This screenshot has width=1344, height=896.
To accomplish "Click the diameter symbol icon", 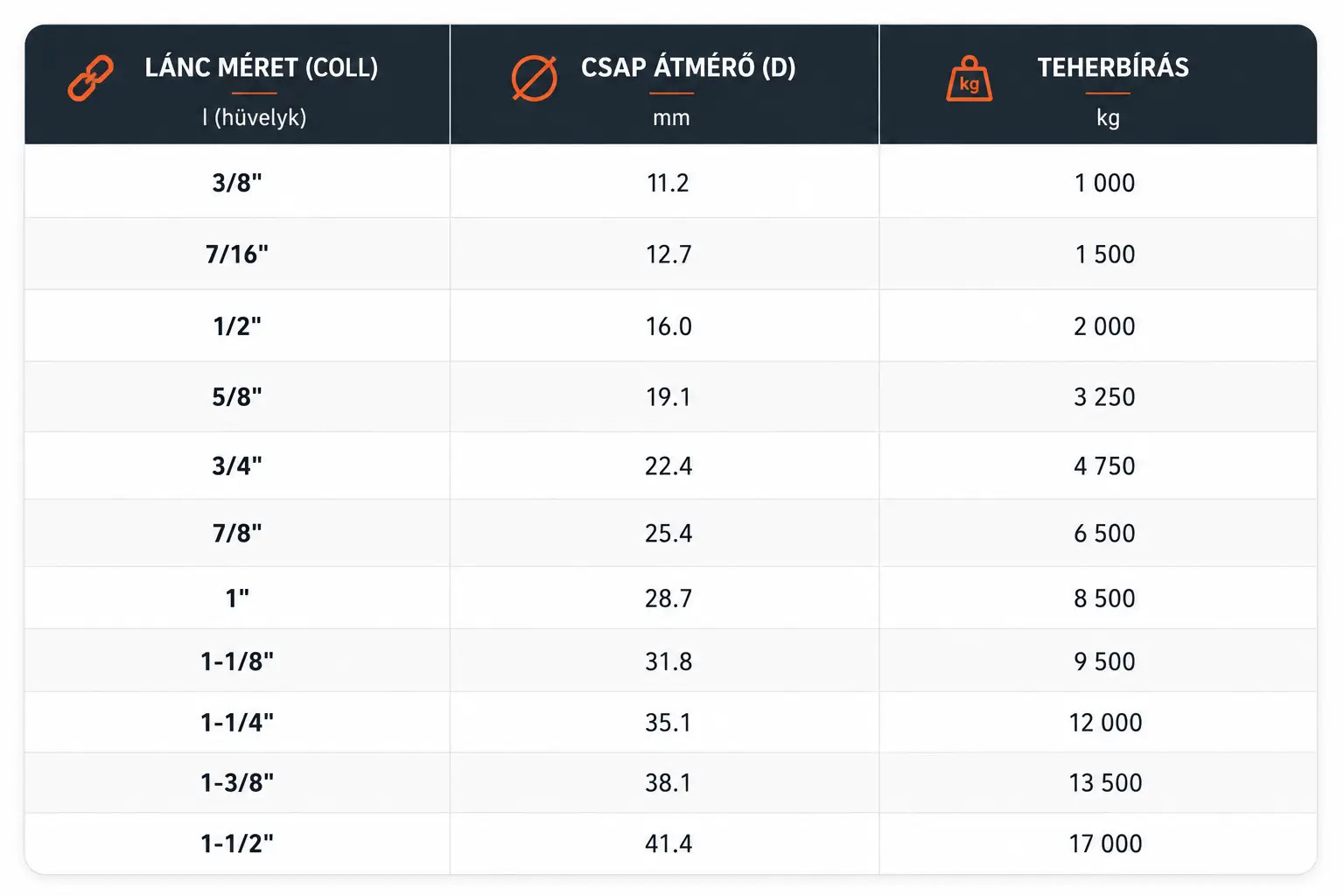I will click(x=534, y=79).
